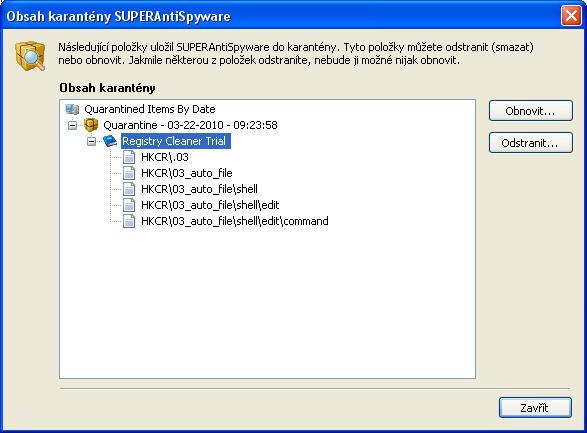Select the HKCR\03_auto_file\shell entry
587x433 pixels.
pyautogui.click(x=200, y=189)
